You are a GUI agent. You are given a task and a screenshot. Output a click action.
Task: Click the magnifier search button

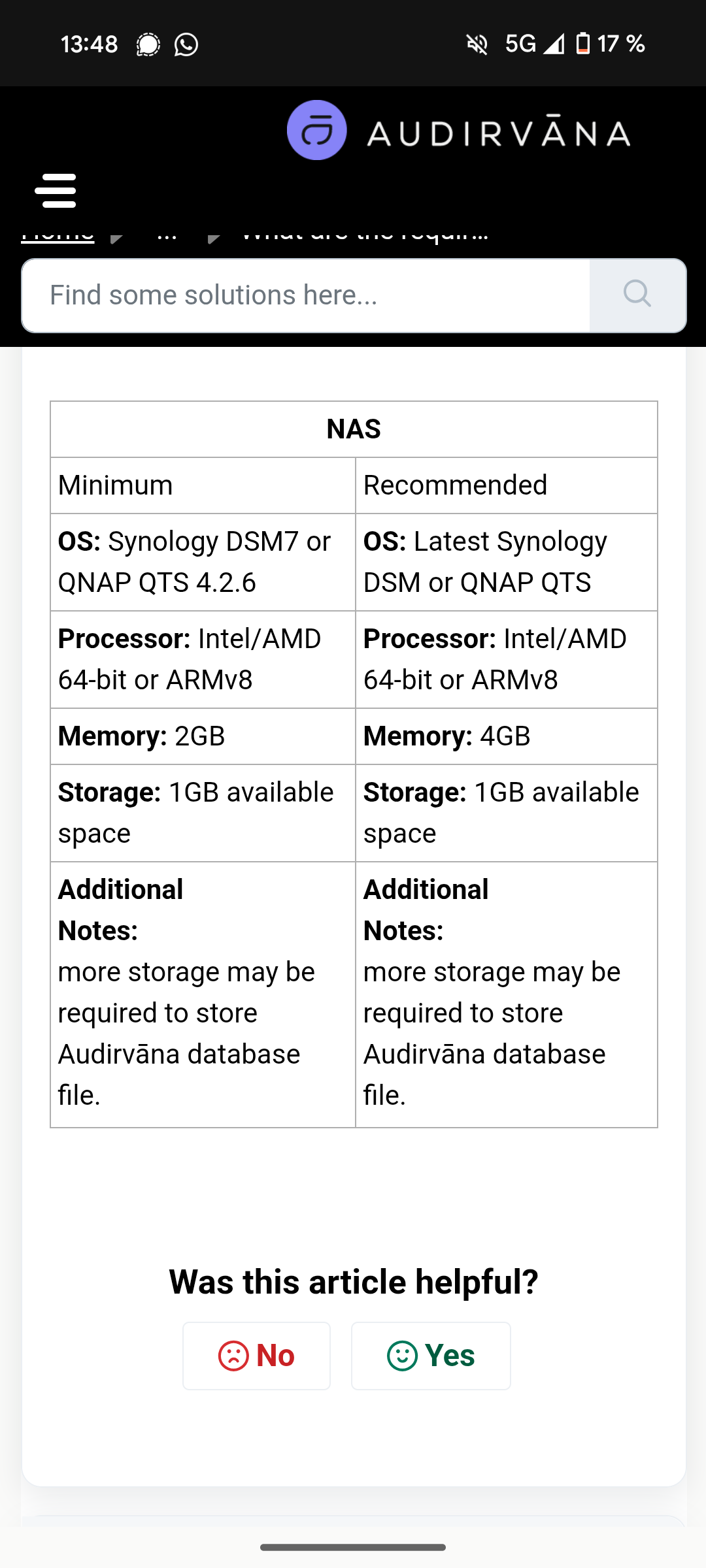coord(637,295)
